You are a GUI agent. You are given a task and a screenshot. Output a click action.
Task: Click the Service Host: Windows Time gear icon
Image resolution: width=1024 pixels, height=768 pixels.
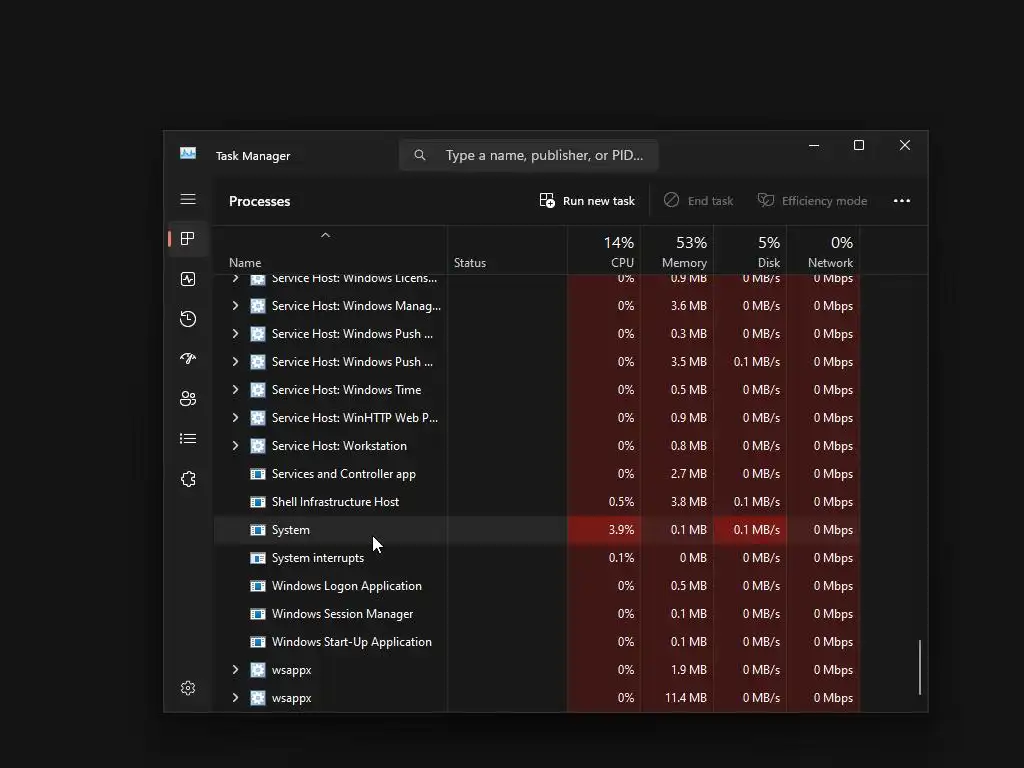click(258, 390)
